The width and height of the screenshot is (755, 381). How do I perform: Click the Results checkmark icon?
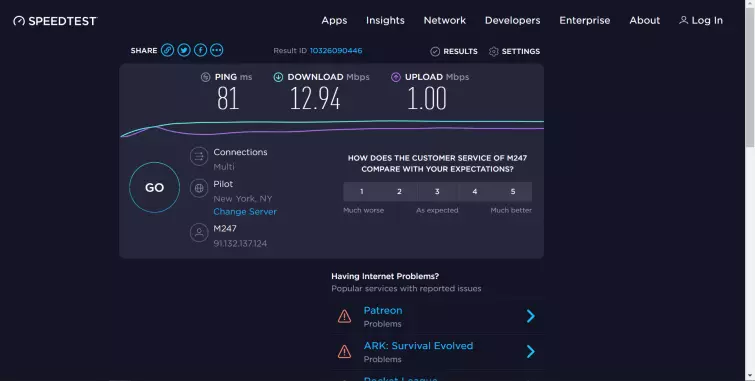(x=435, y=51)
